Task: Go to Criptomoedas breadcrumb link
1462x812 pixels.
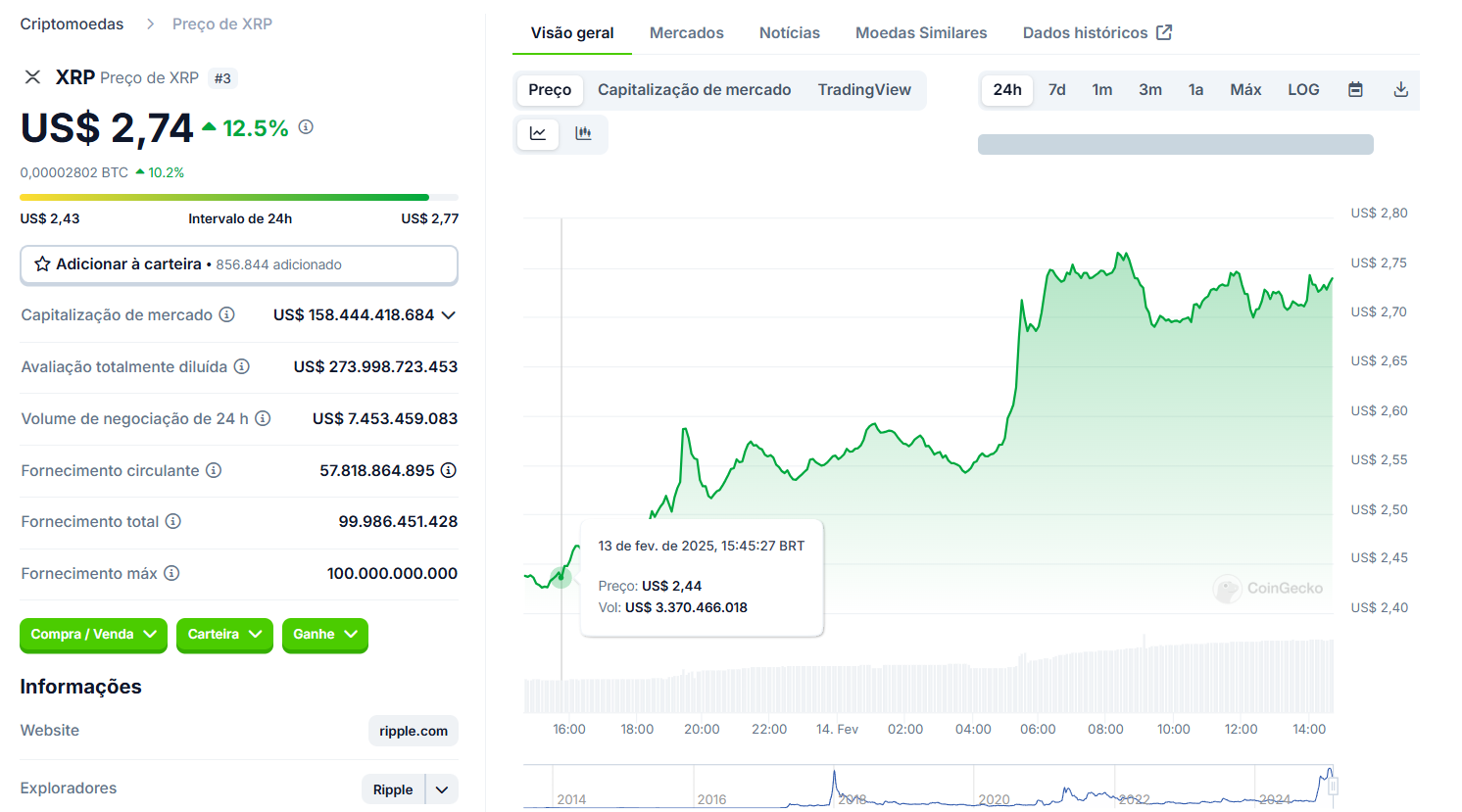Action: 72,24
